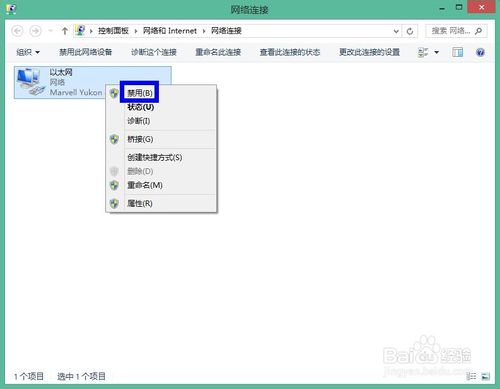Refresh the network connections view
The height and width of the screenshot is (389, 500).
[410, 31]
